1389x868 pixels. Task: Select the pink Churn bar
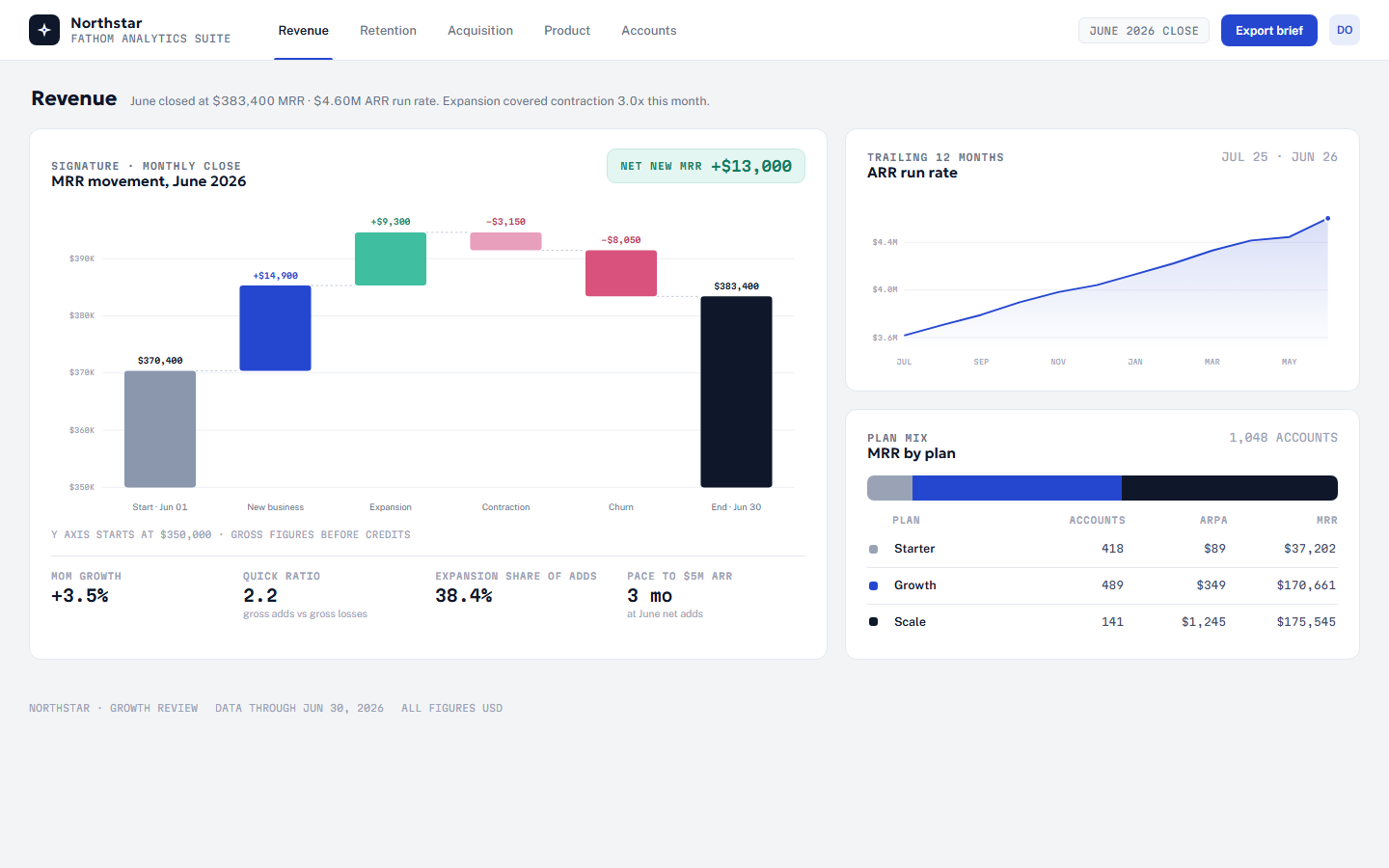[x=621, y=273]
